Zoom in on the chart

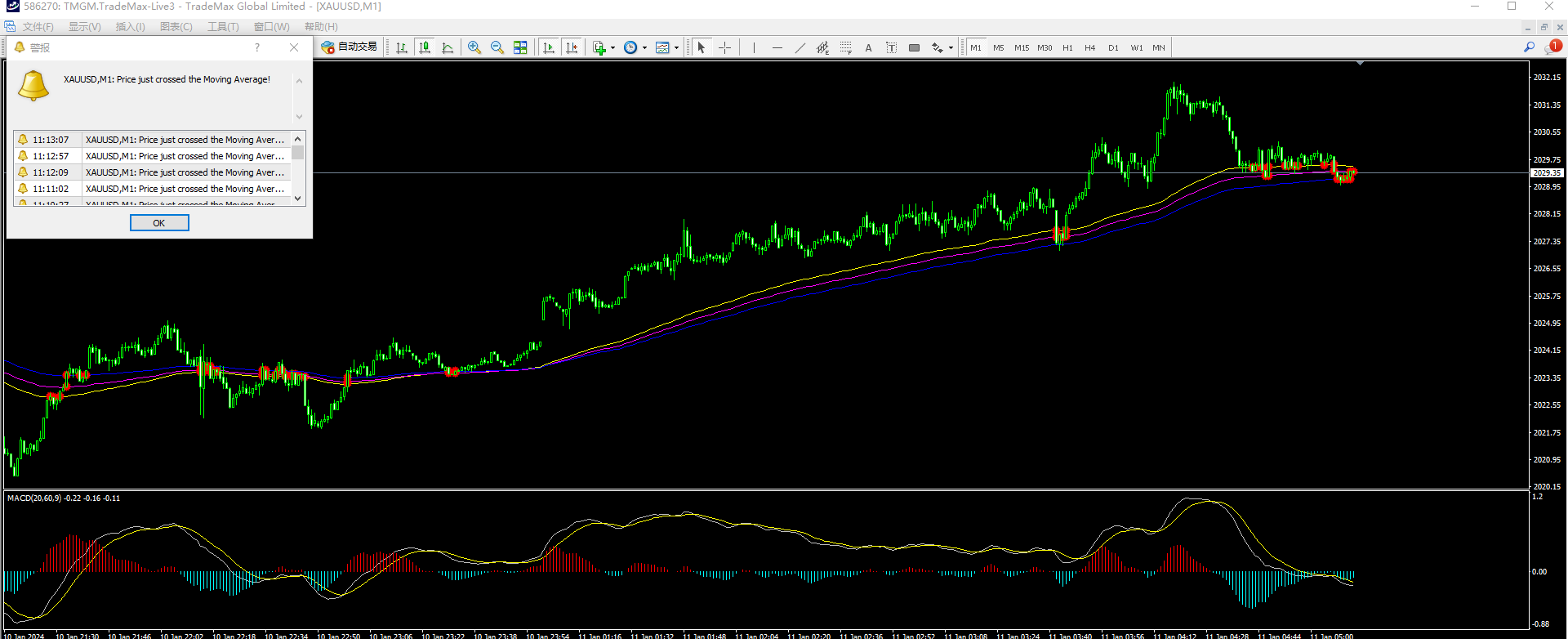[474, 47]
